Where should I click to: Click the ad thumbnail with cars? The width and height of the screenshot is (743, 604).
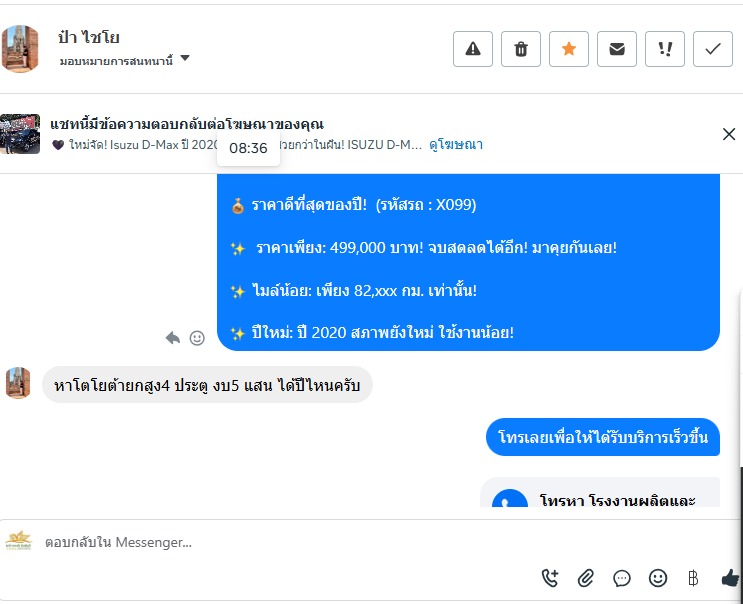click(20, 134)
